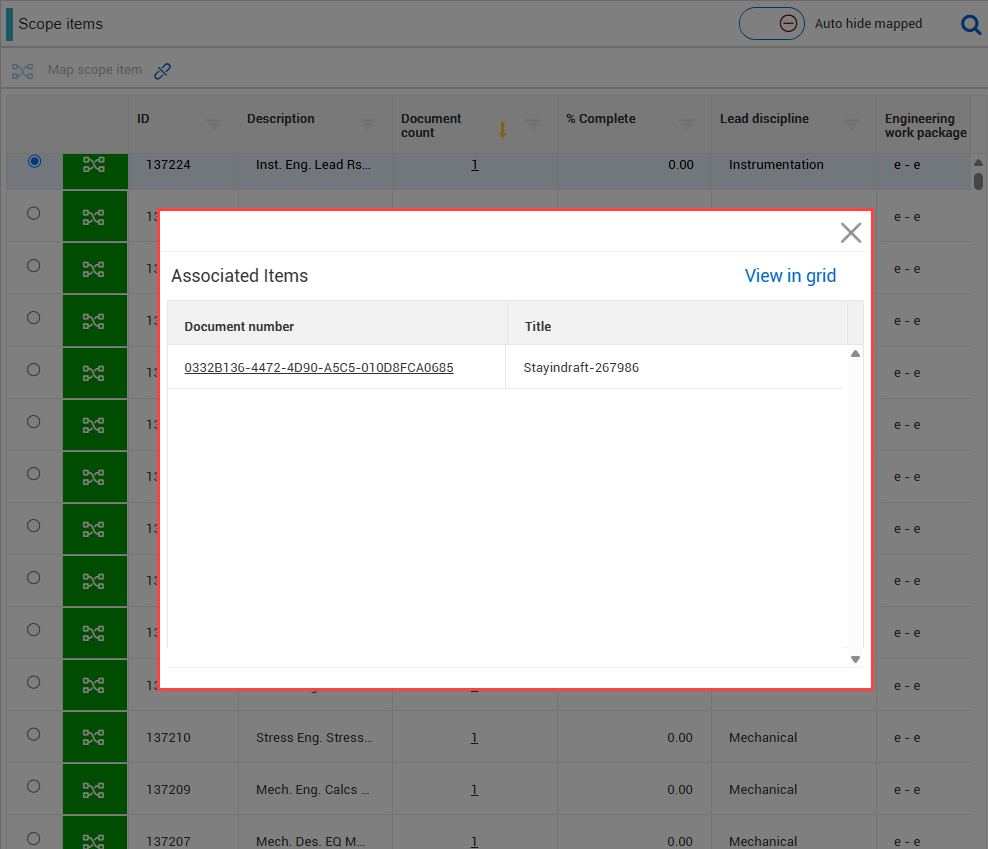The width and height of the screenshot is (988, 849).
Task: Open the scope items search
Action: point(970,24)
